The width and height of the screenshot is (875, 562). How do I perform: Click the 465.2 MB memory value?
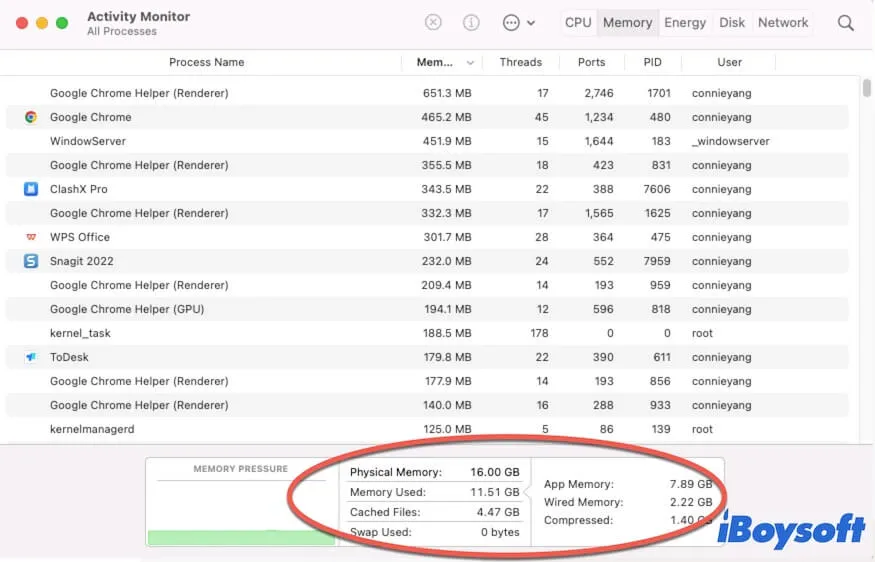[446, 117]
